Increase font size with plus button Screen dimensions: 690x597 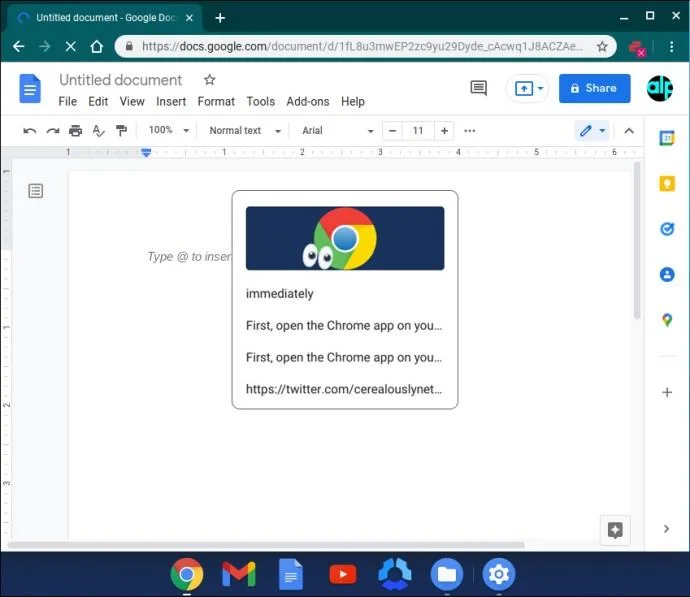[444, 131]
